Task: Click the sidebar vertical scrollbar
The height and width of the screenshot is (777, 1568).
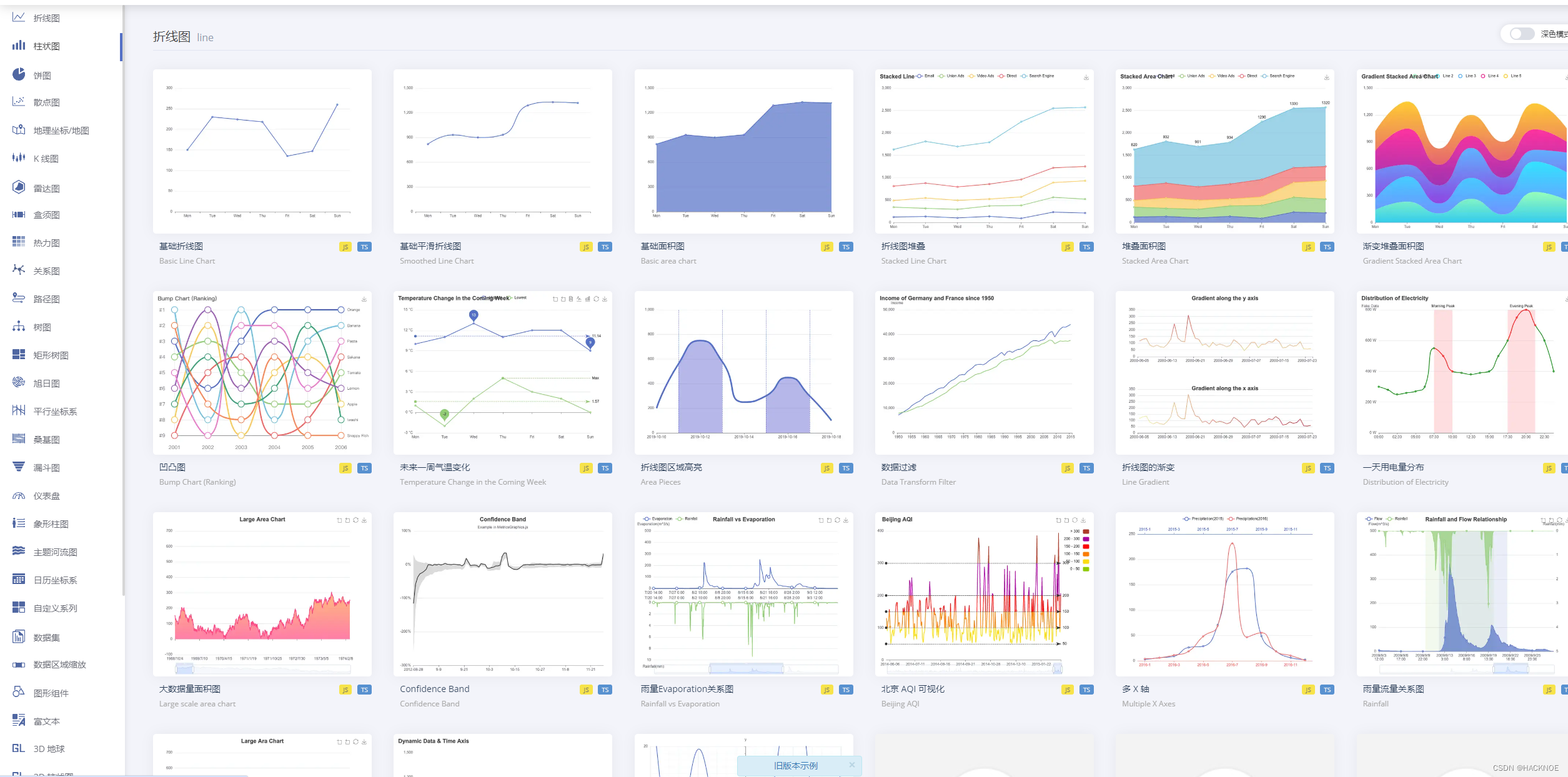Action: click(x=123, y=300)
